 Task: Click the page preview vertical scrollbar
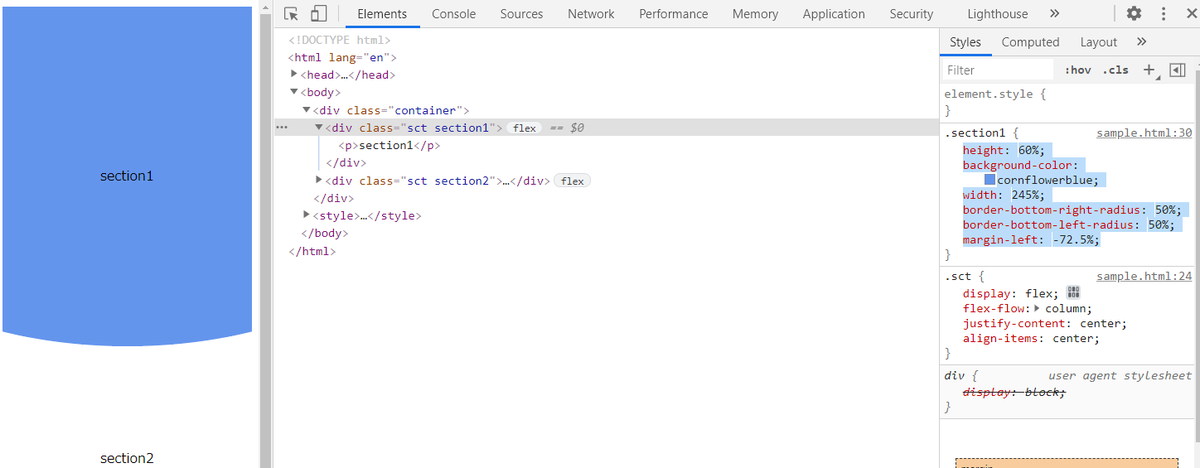coord(265,234)
